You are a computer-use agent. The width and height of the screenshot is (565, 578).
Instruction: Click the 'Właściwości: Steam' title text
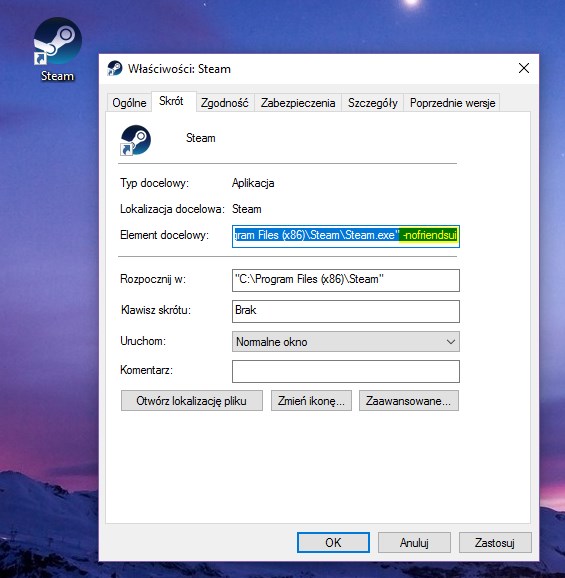coord(179,69)
